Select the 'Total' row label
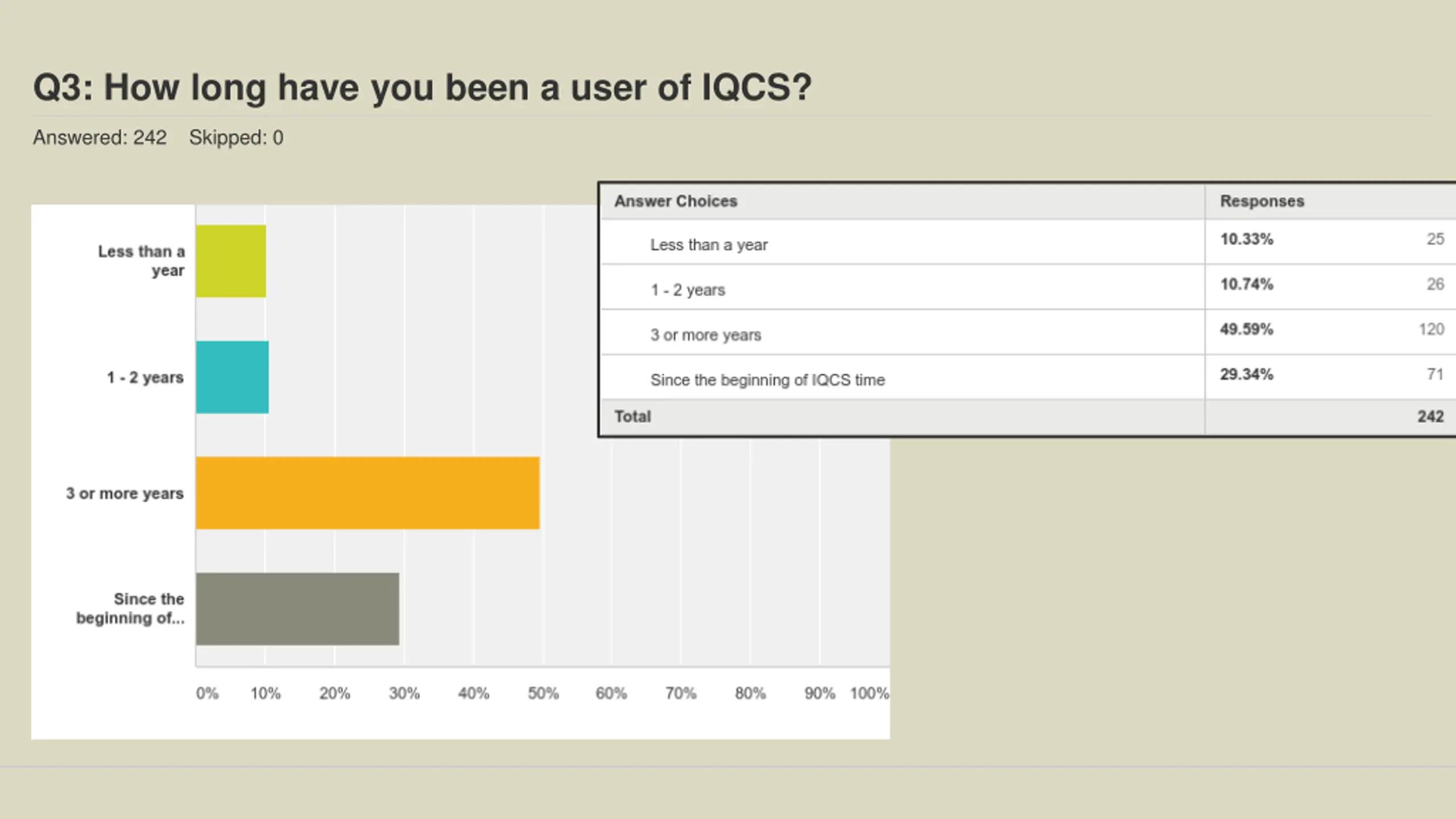 632,416
